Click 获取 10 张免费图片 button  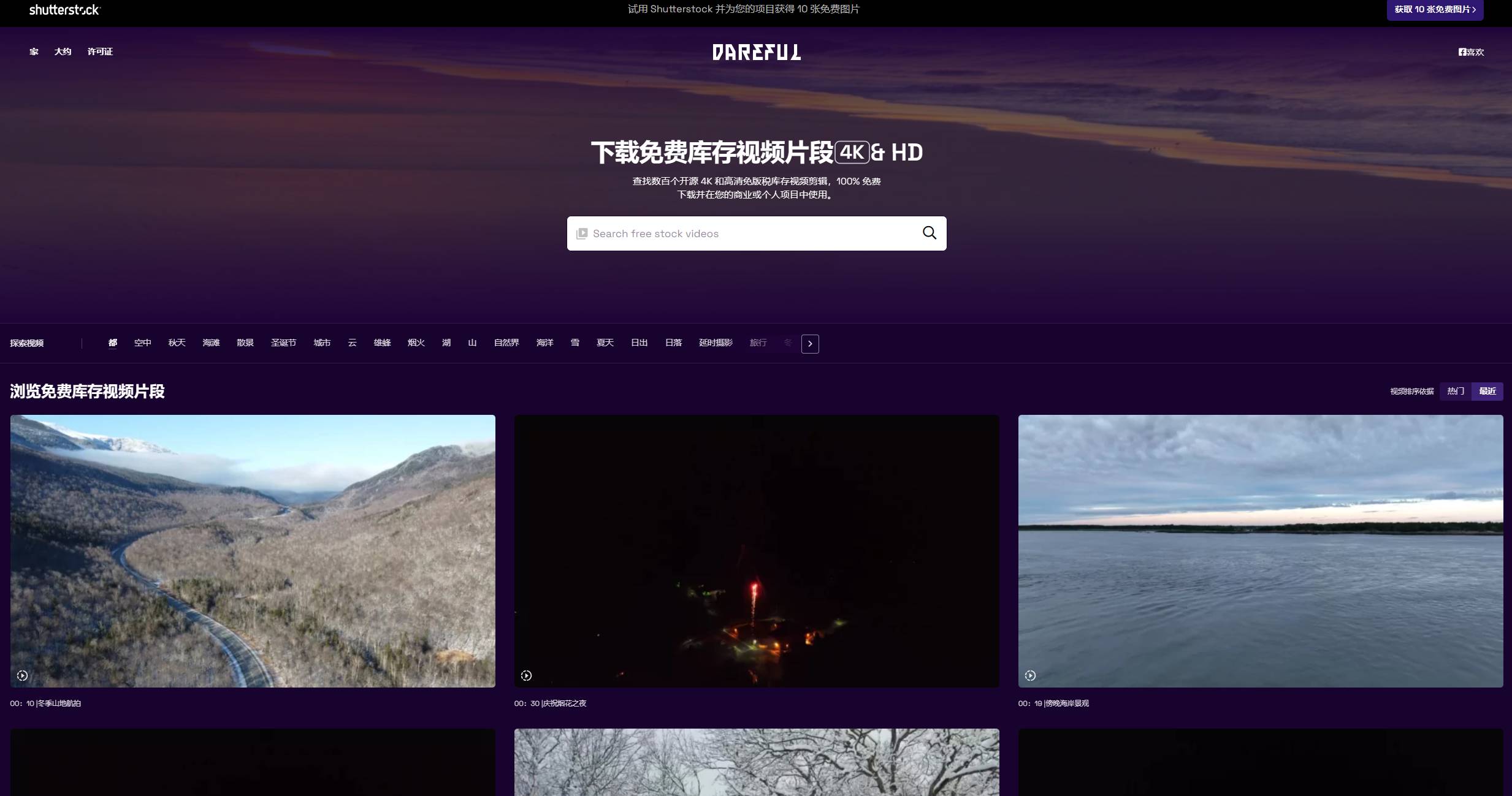pos(1435,10)
